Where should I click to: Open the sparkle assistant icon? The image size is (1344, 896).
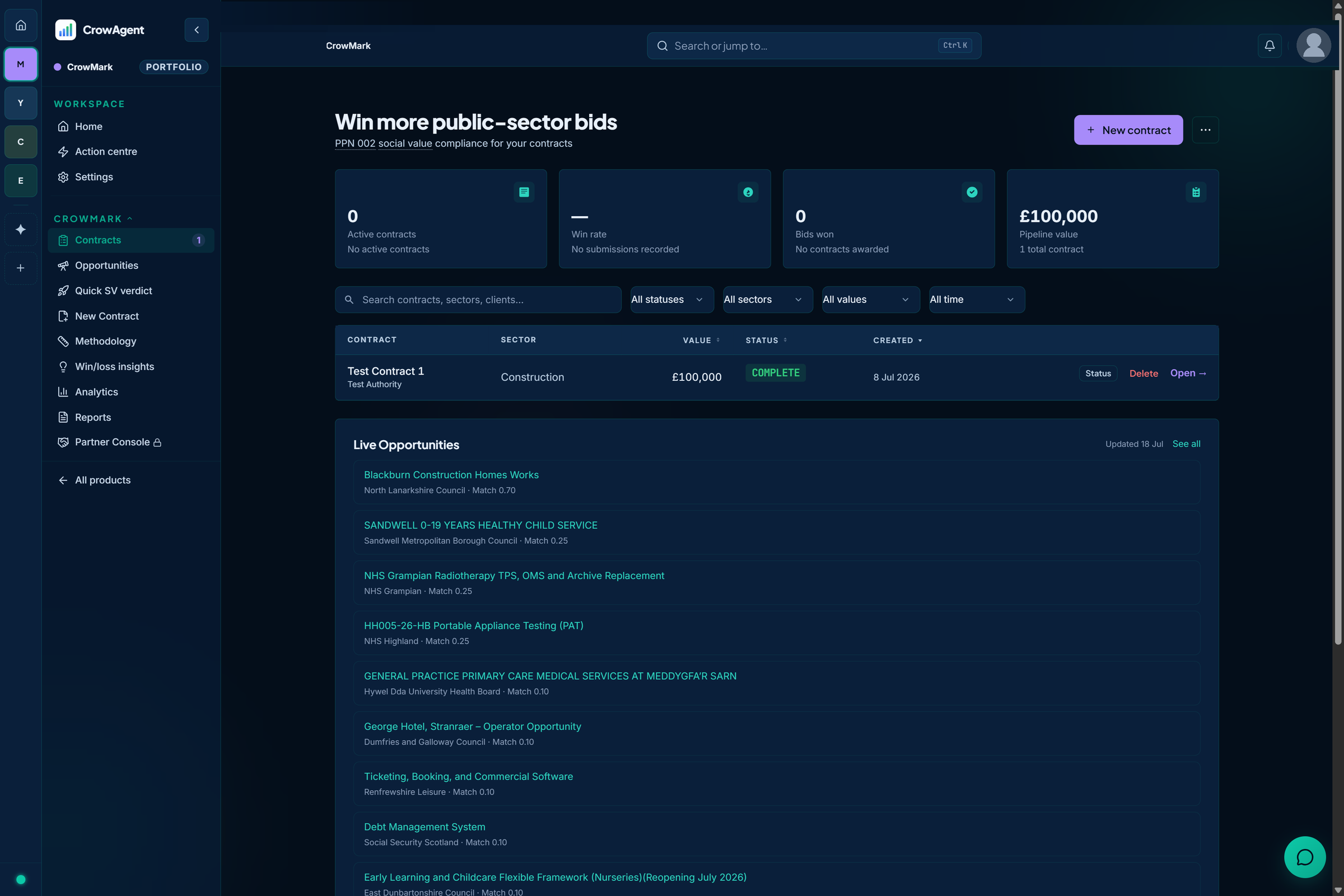tap(21, 229)
